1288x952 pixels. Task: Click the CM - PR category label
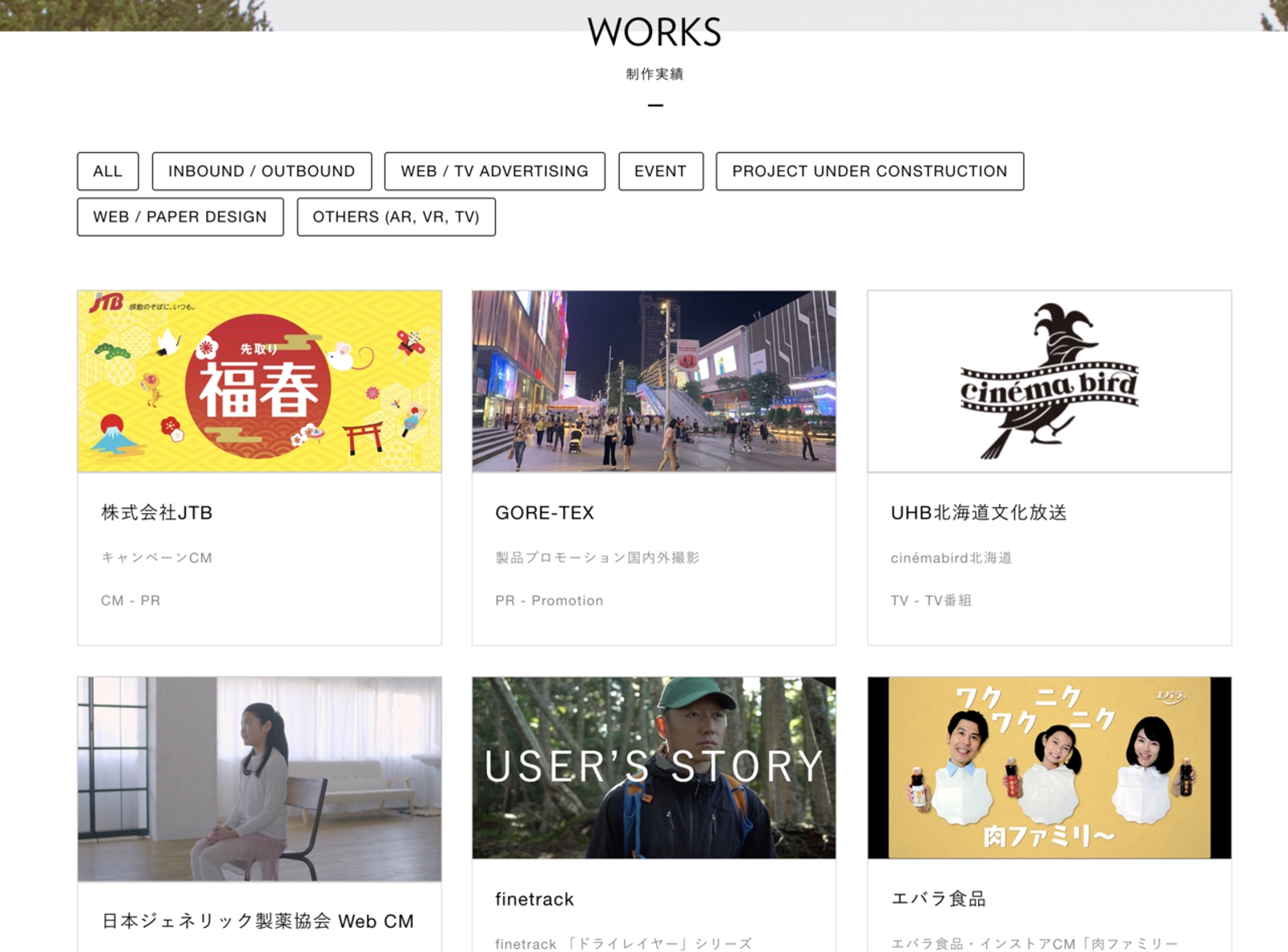click(x=130, y=601)
